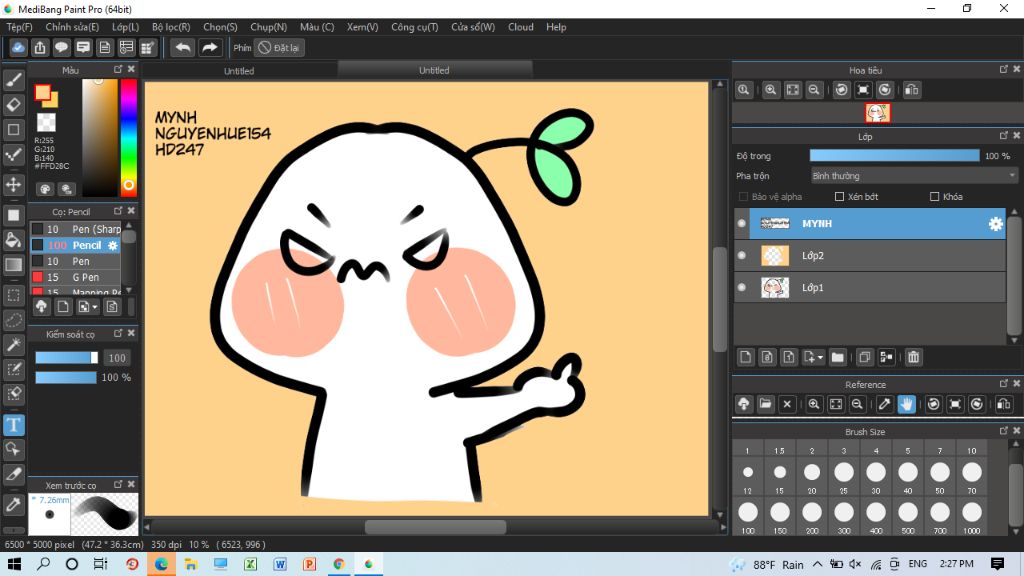Enable the Xén bớt clipping checkbox
This screenshot has width=1024, height=576.
pos(840,197)
